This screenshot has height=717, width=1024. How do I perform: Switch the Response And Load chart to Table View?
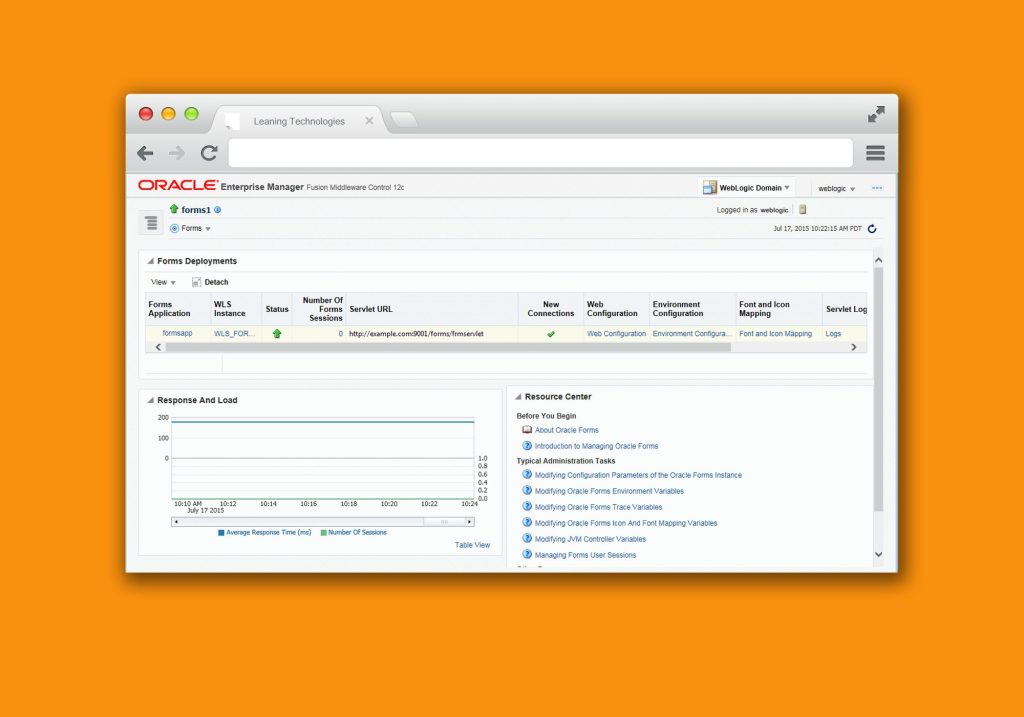pos(472,544)
